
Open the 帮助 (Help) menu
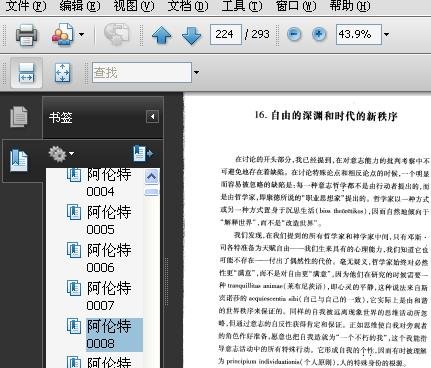[x=350, y=6]
